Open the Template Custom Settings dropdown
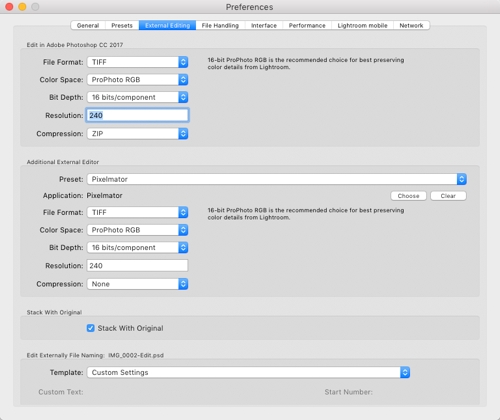 [248, 372]
